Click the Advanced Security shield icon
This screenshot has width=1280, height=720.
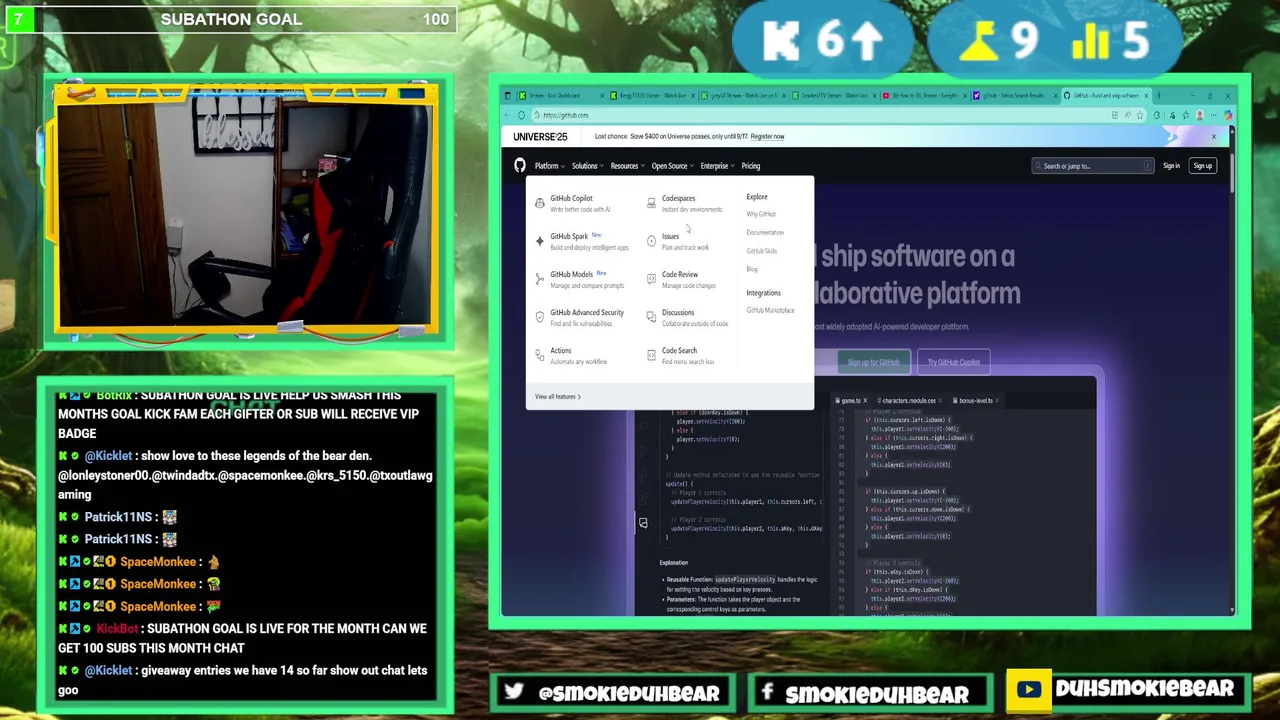pos(540,317)
